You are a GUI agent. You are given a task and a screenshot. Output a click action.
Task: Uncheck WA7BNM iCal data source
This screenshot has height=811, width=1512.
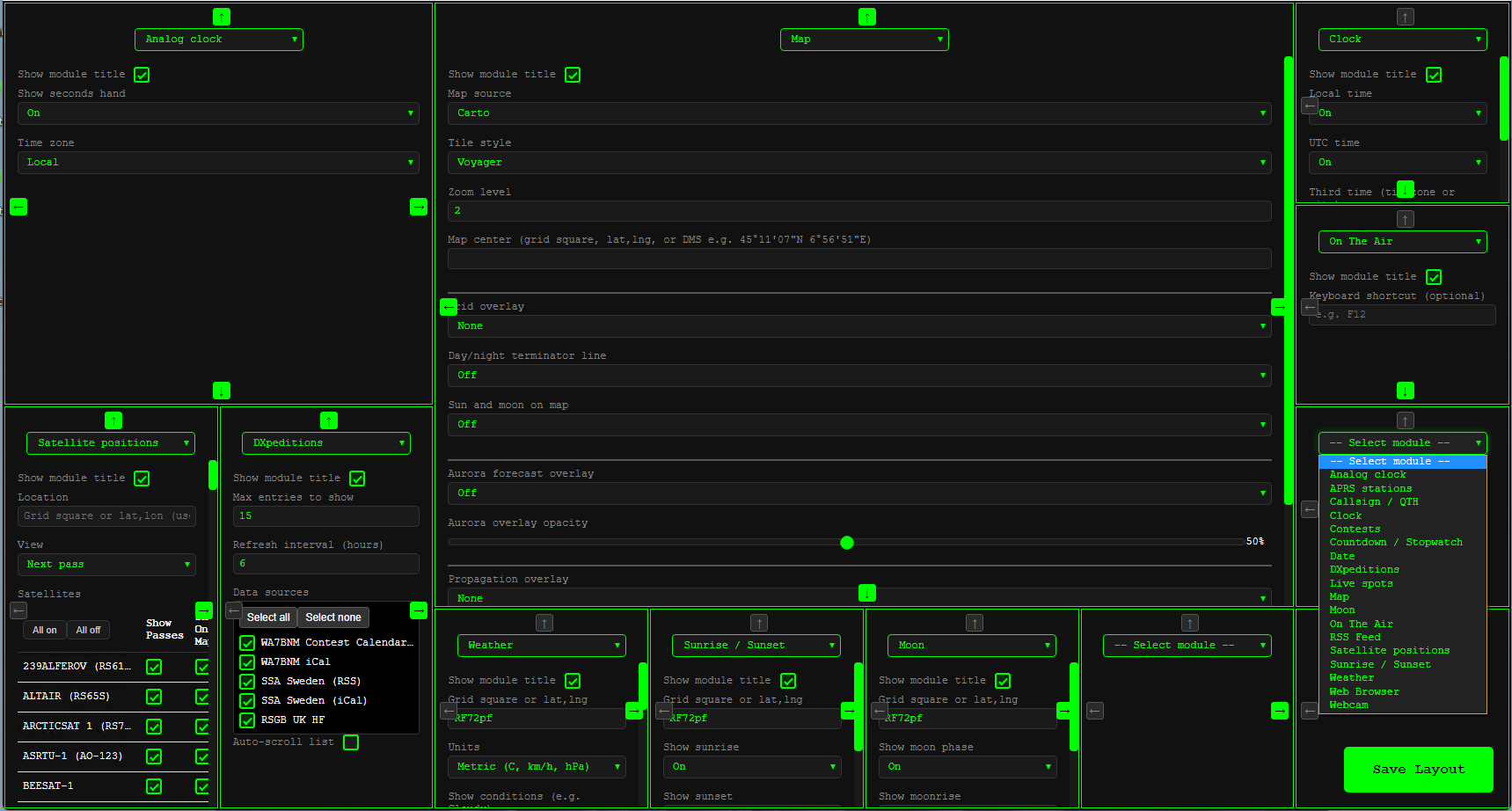click(247, 661)
